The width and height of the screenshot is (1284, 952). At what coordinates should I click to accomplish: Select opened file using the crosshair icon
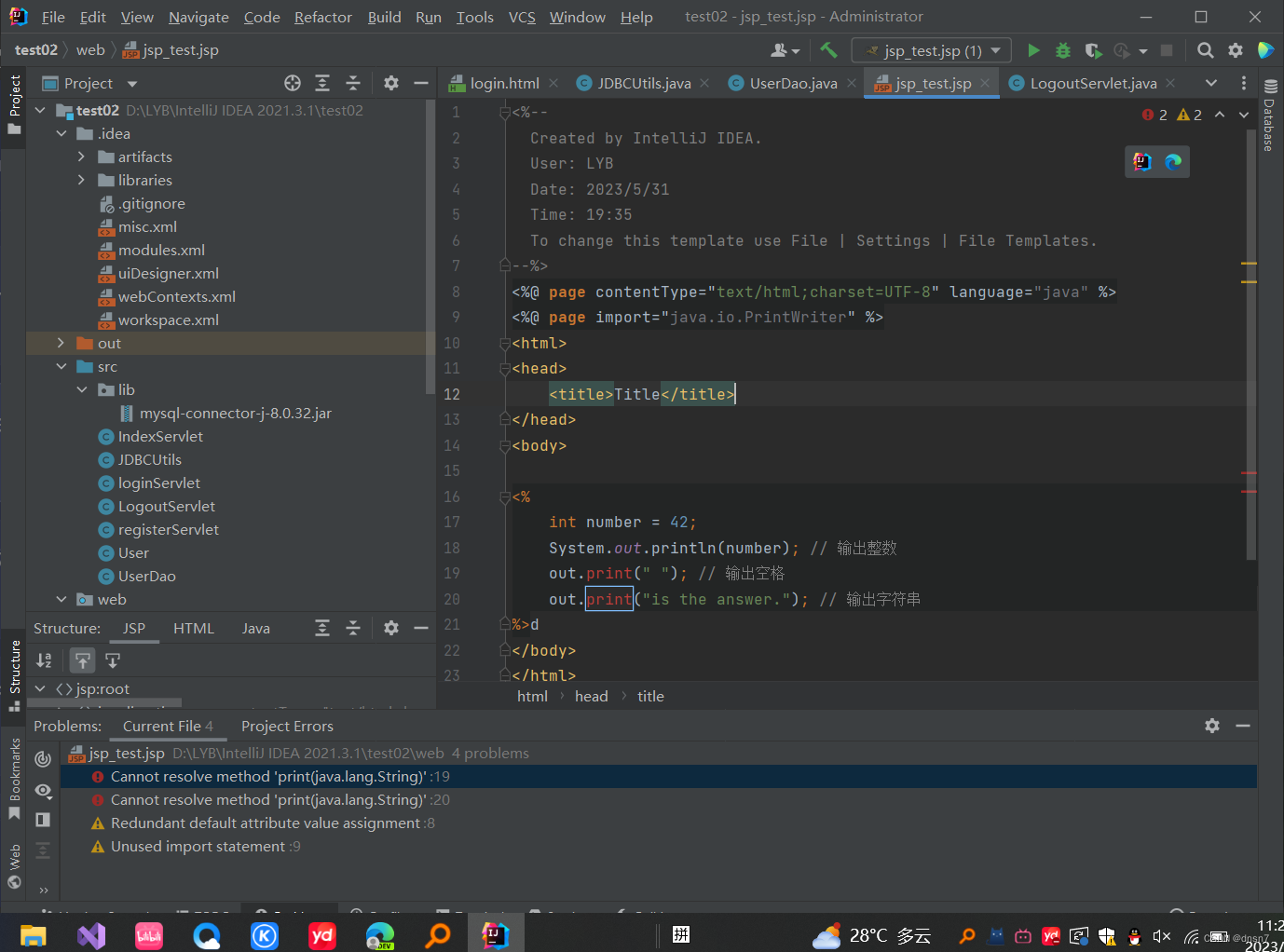pos(292,83)
